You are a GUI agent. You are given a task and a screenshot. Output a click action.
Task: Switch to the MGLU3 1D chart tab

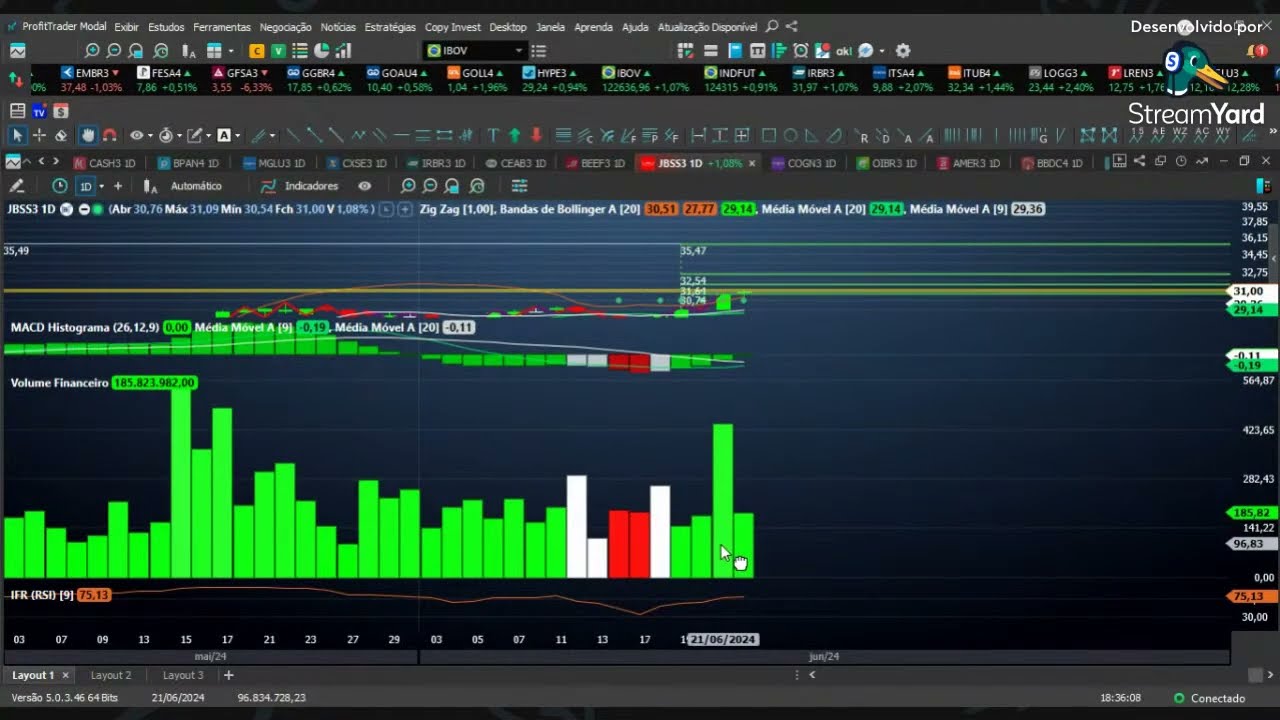pyautogui.click(x=274, y=163)
